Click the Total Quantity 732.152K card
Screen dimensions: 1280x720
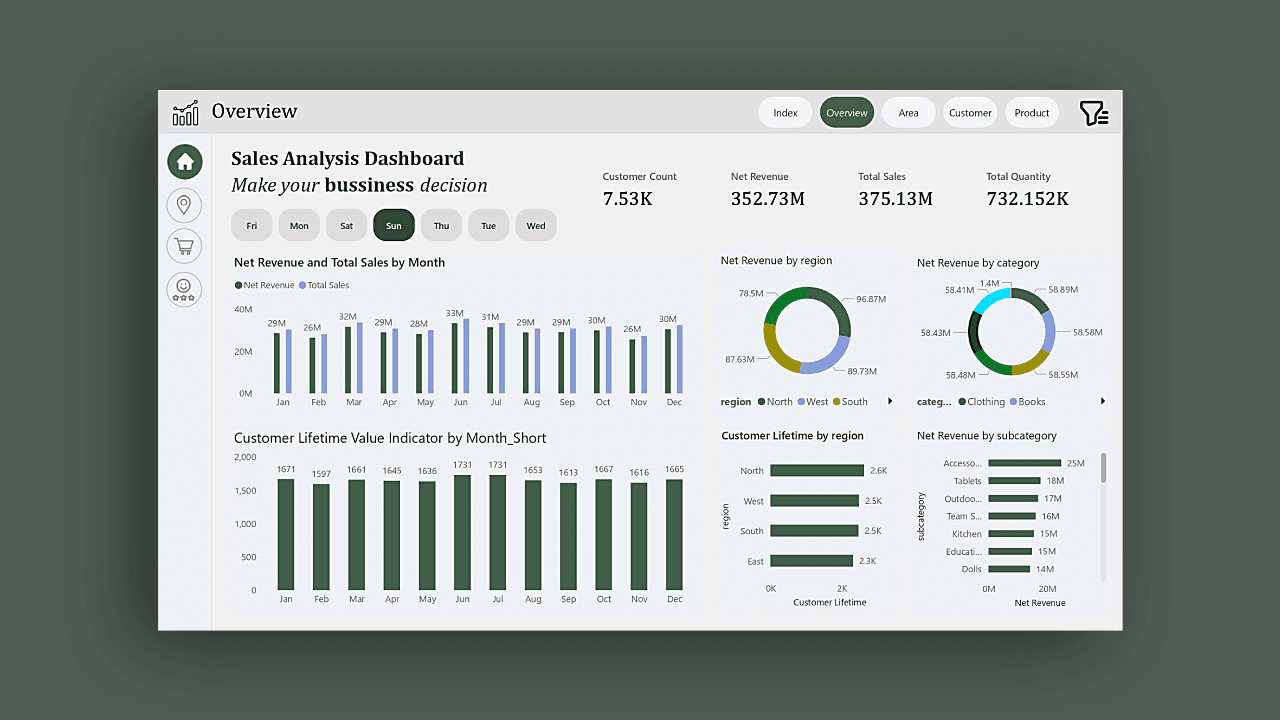click(x=1027, y=189)
